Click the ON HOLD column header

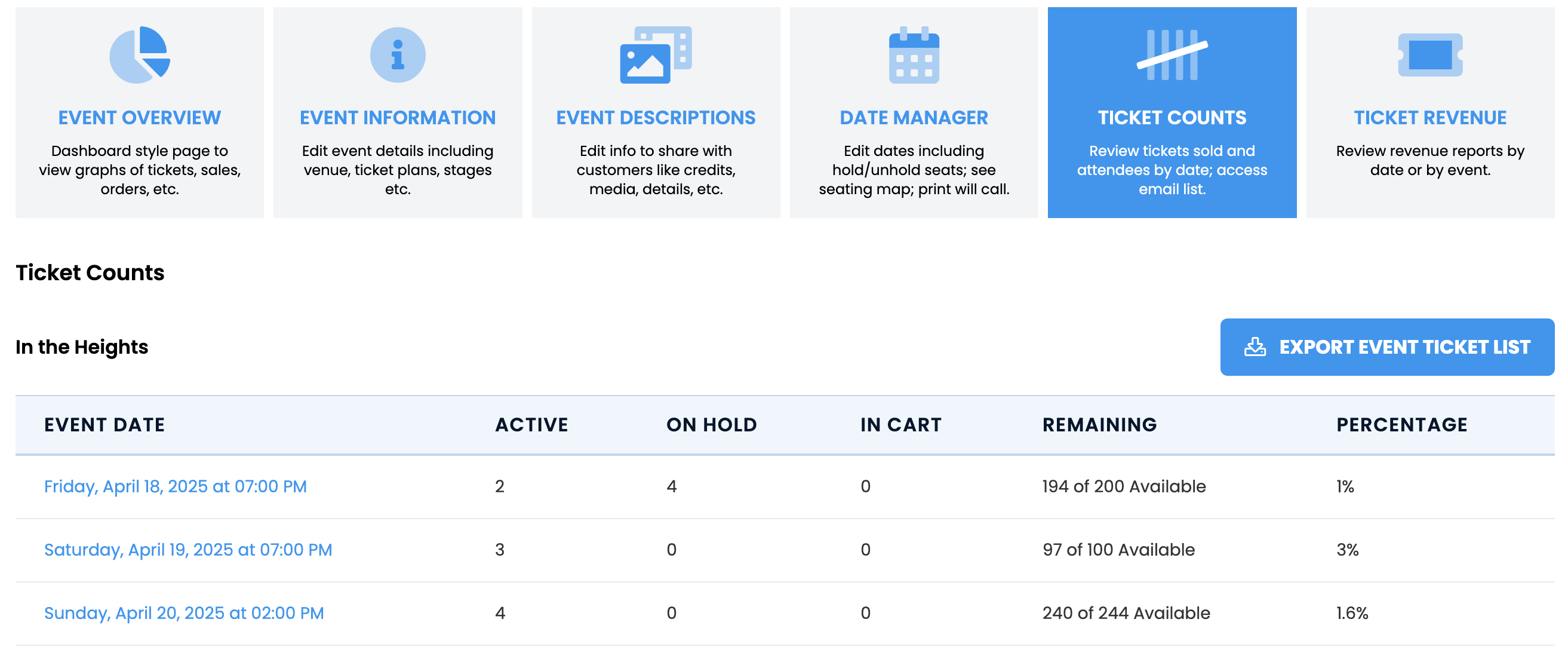click(x=712, y=424)
